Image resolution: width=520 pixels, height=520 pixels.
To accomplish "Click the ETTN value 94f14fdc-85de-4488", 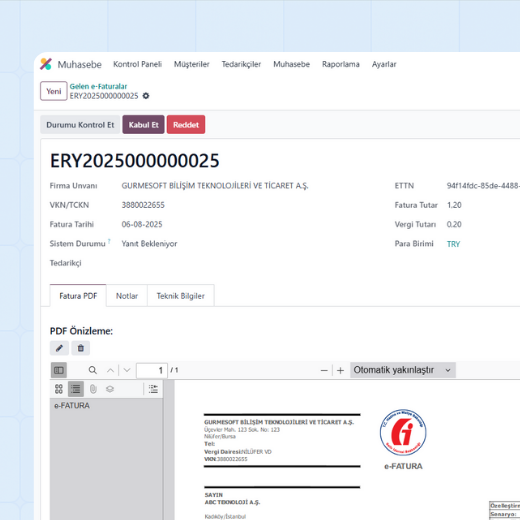I will click(x=483, y=186).
